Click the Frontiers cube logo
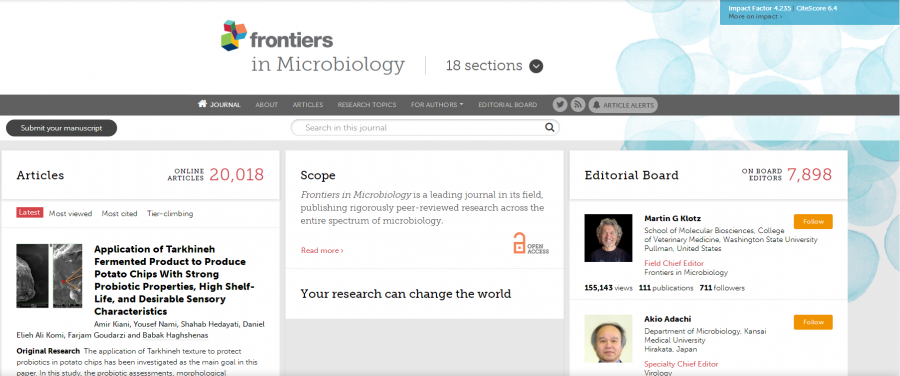The image size is (900, 376). pyautogui.click(x=234, y=36)
